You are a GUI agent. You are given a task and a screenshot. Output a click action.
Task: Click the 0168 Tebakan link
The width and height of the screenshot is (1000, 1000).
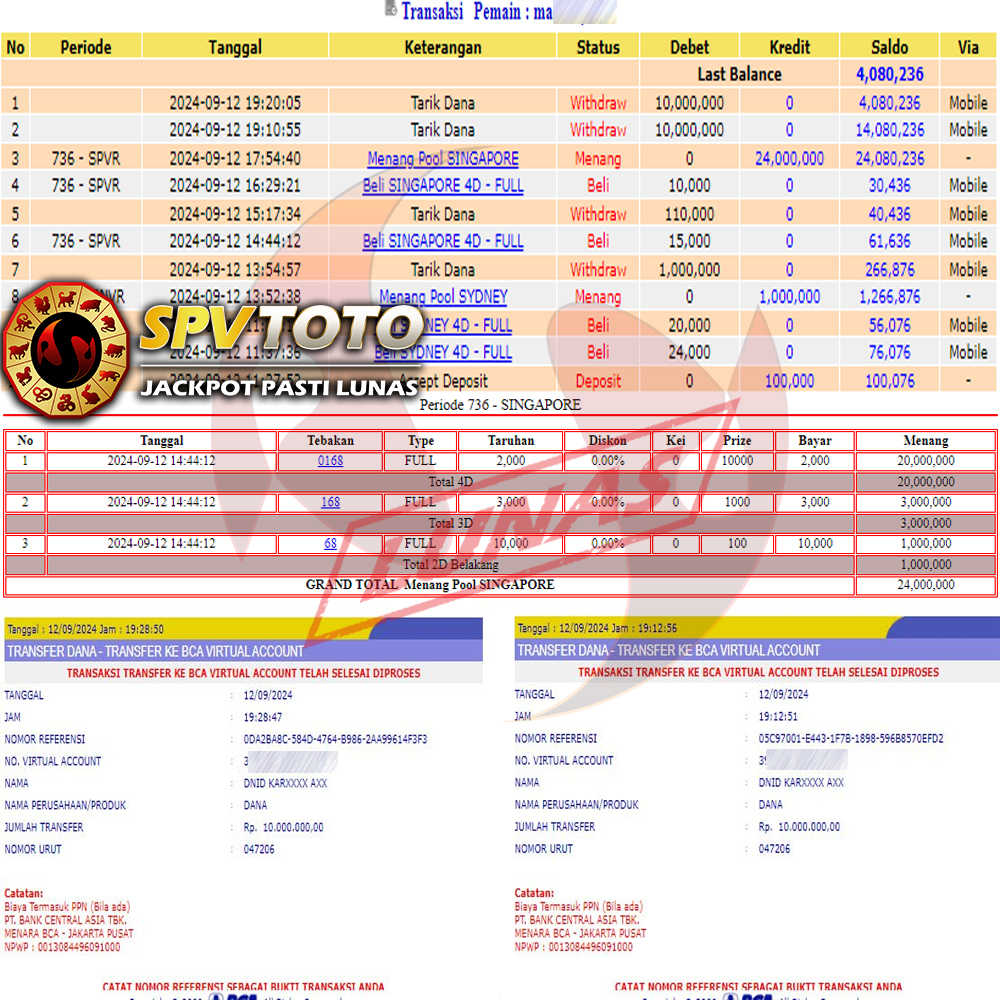(x=330, y=461)
